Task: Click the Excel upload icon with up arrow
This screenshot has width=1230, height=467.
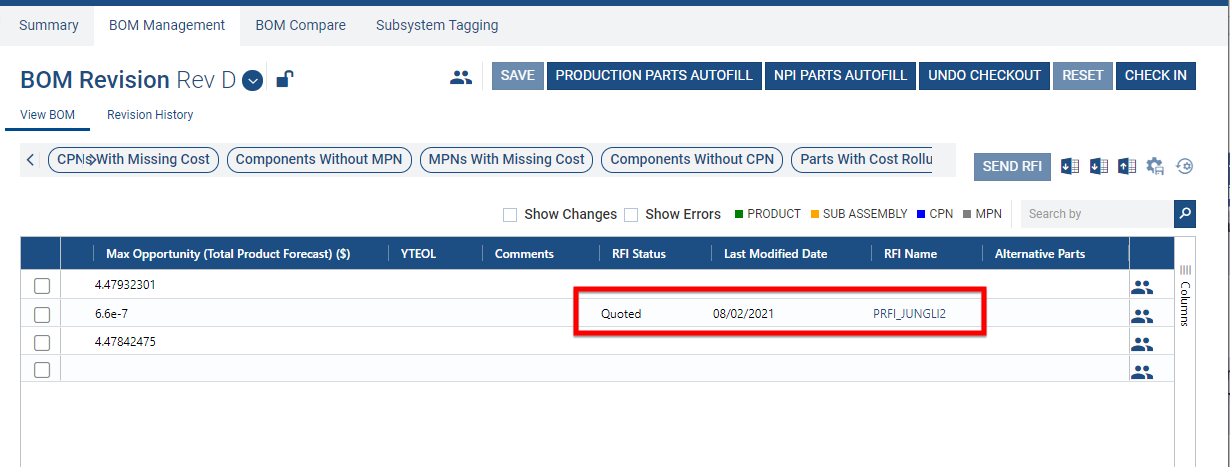Action: 1128,167
